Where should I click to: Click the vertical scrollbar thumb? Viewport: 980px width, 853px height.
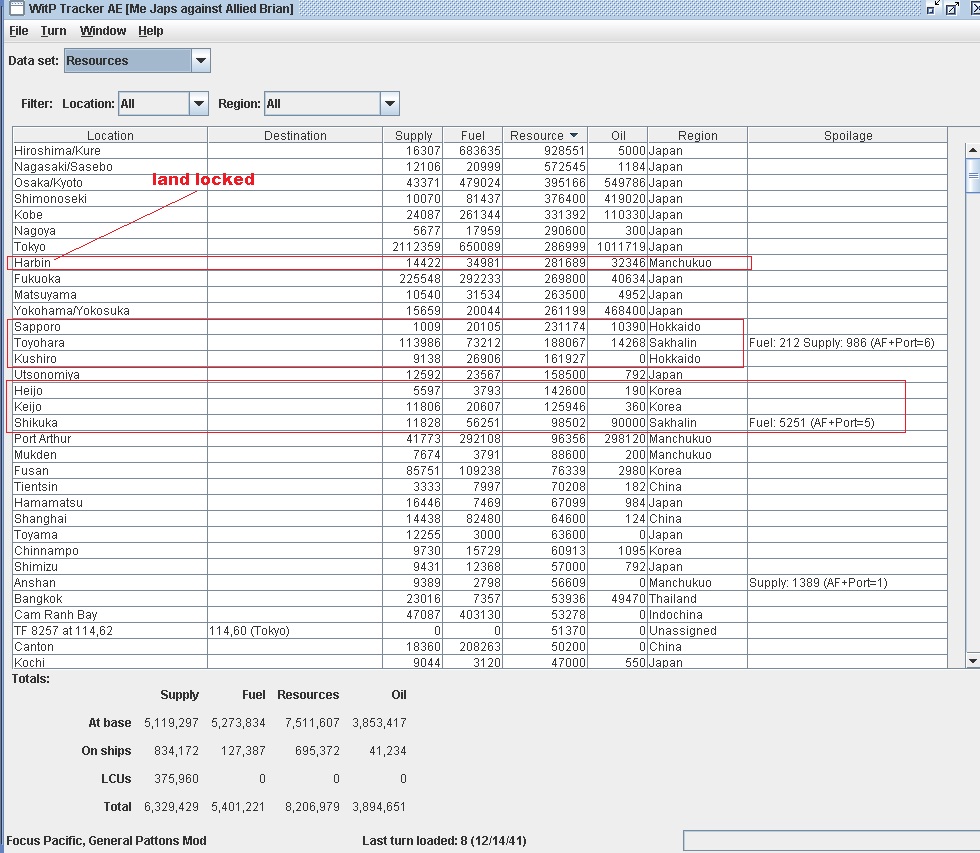pos(972,175)
